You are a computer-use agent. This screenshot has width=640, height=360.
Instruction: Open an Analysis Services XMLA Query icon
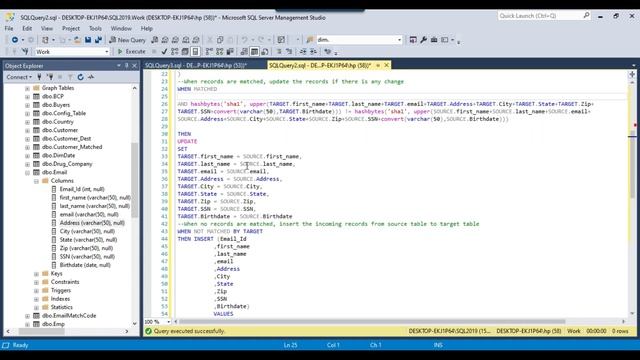[186, 40]
